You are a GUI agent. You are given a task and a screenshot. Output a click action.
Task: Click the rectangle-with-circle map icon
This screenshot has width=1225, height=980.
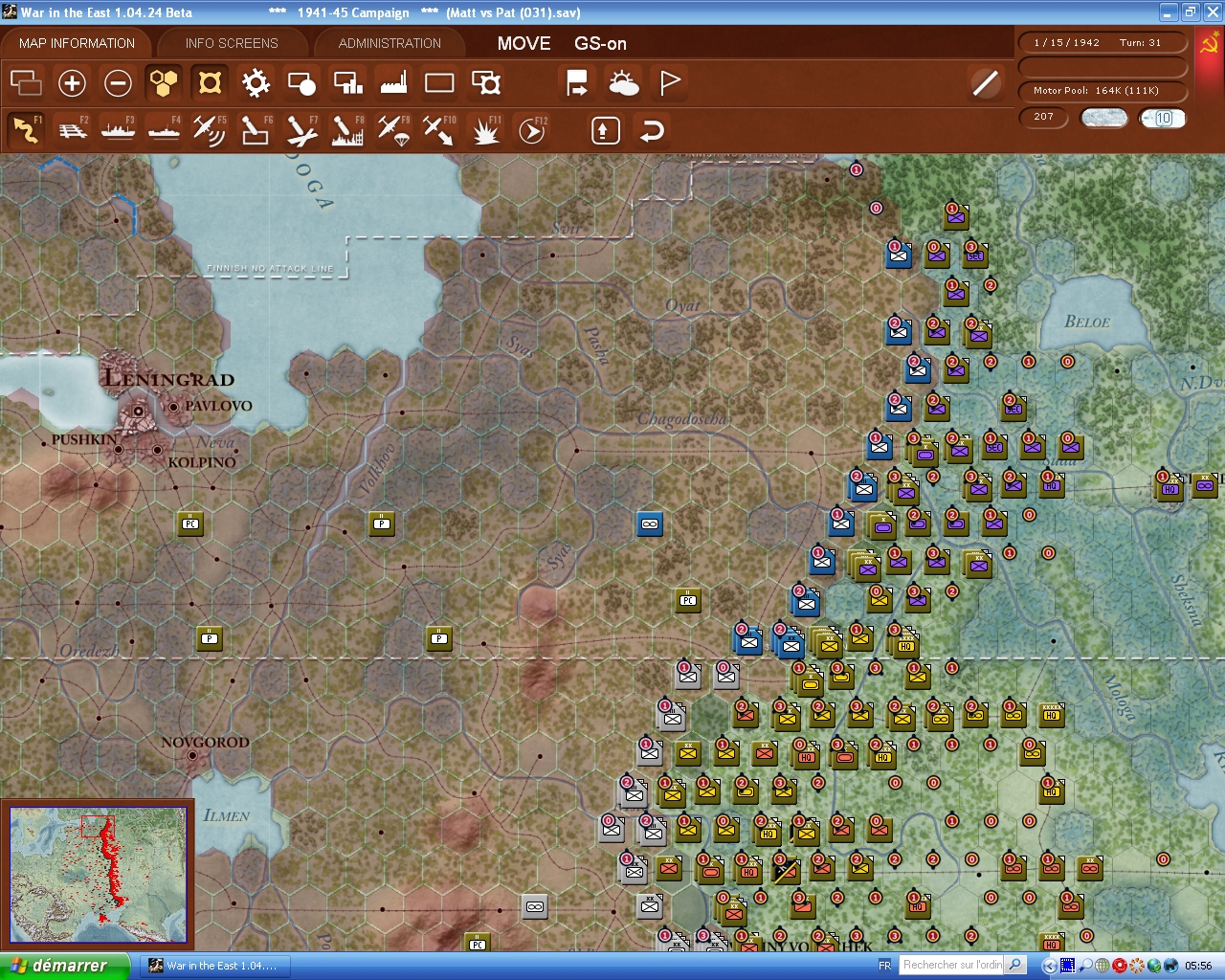pyautogui.click(x=301, y=83)
